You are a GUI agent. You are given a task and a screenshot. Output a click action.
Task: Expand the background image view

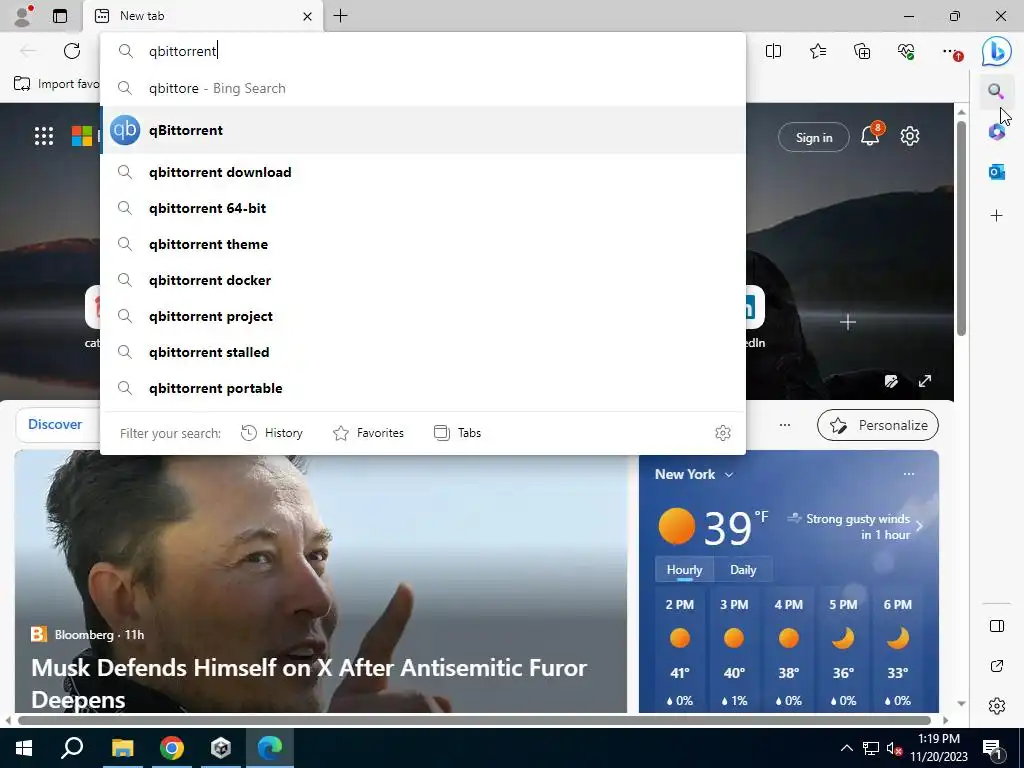click(x=925, y=381)
